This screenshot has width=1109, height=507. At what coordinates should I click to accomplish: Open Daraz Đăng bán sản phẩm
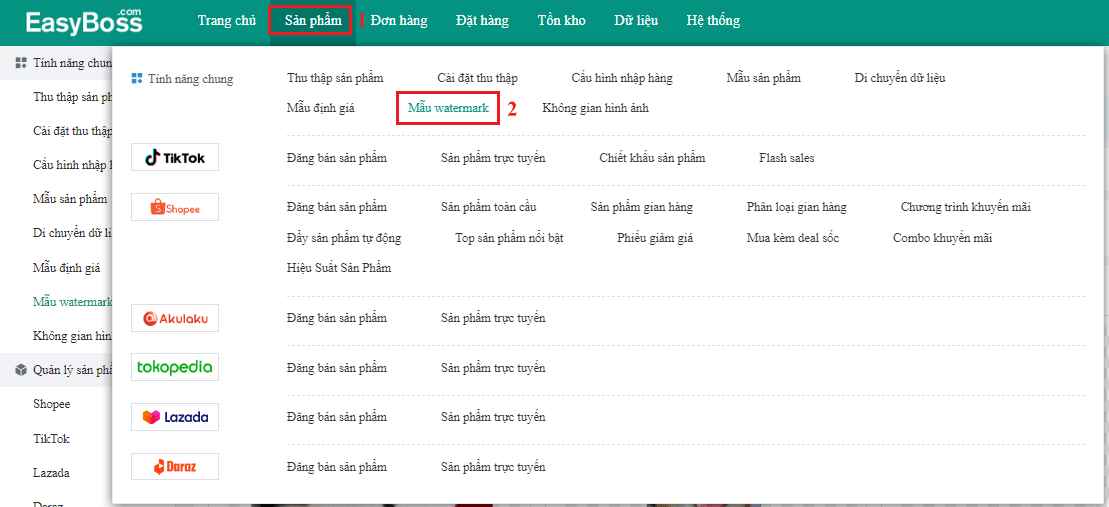tap(337, 467)
